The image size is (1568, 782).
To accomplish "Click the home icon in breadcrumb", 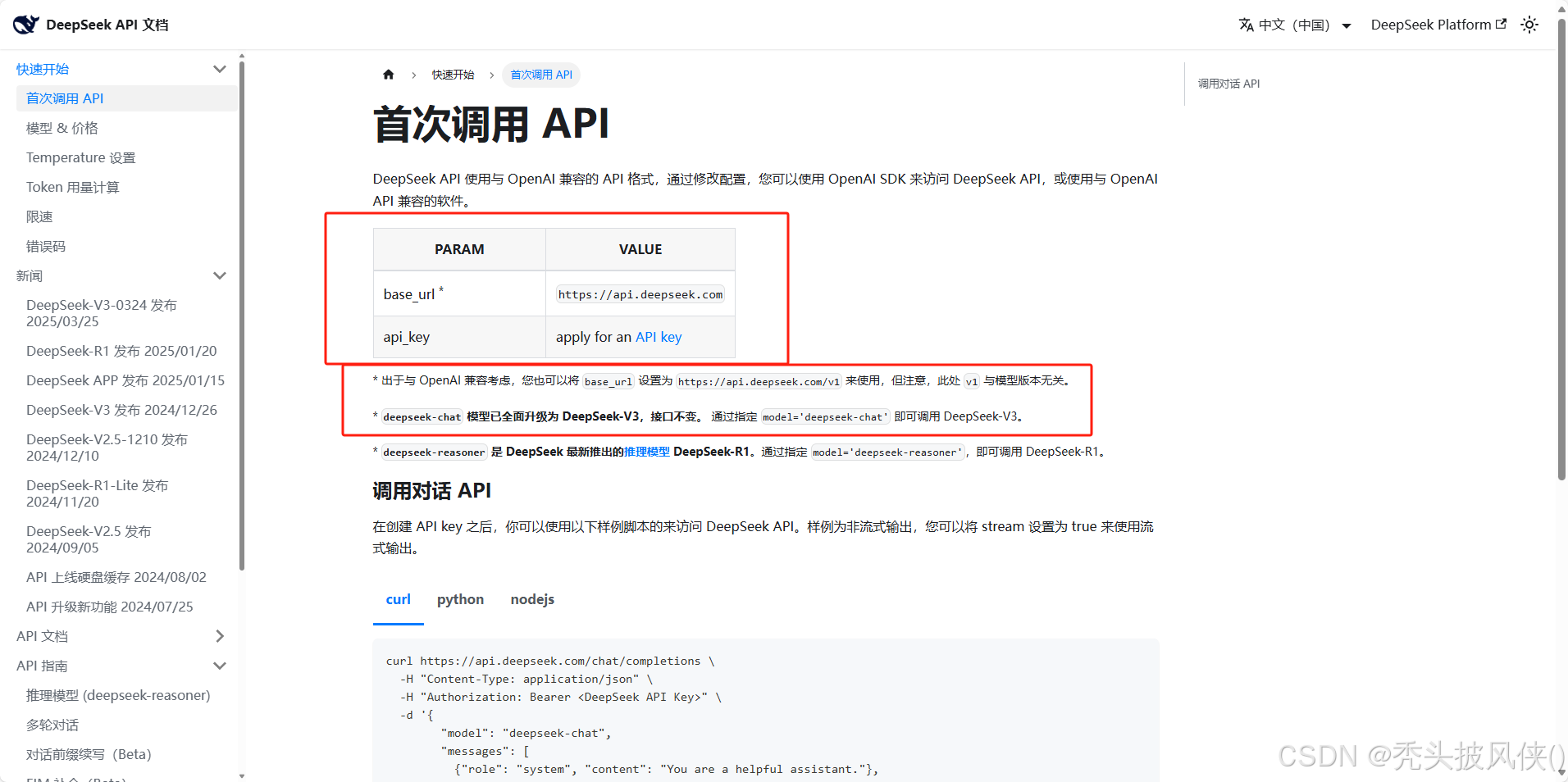I will pyautogui.click(x=389, y=75).
